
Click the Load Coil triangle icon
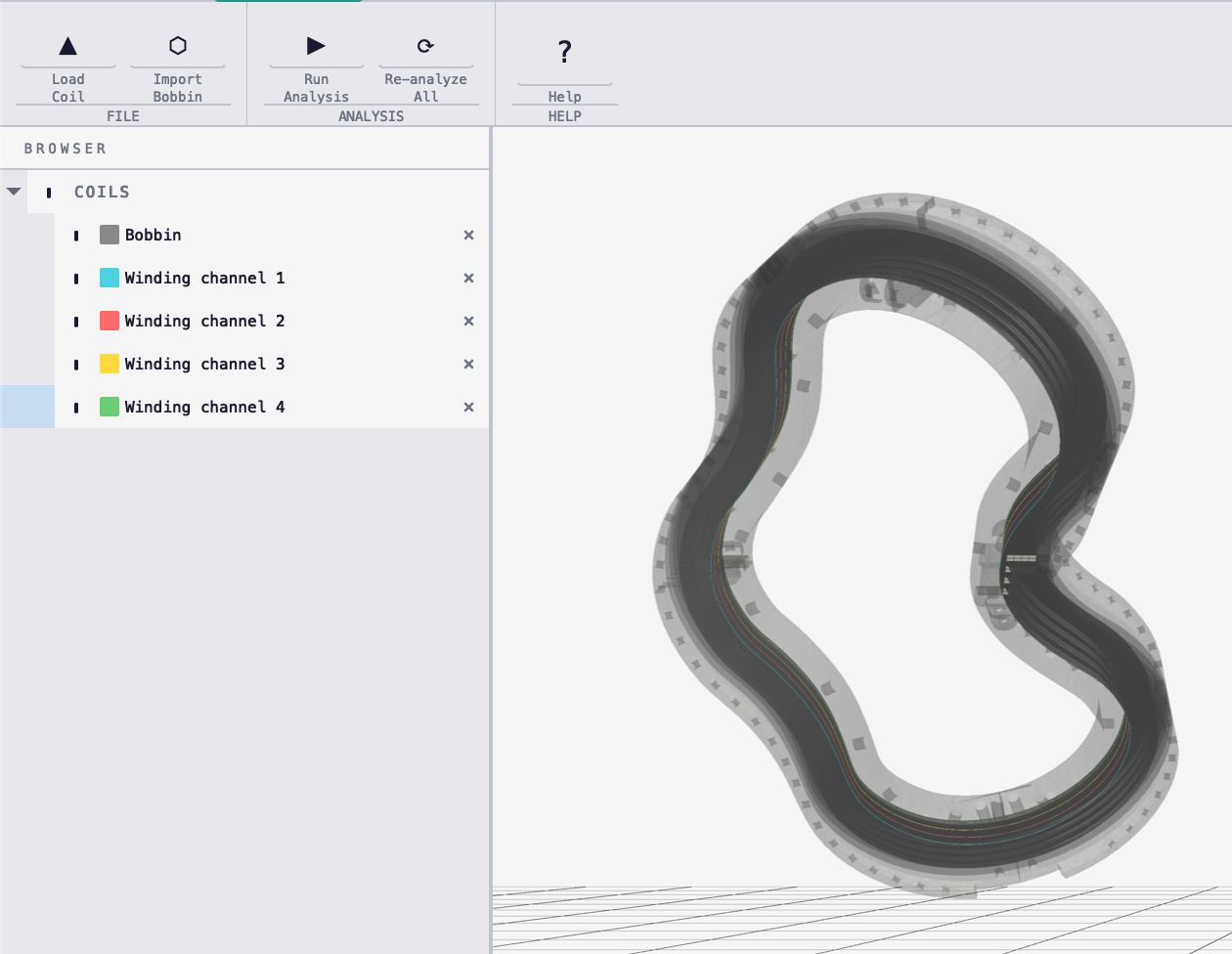67,46
